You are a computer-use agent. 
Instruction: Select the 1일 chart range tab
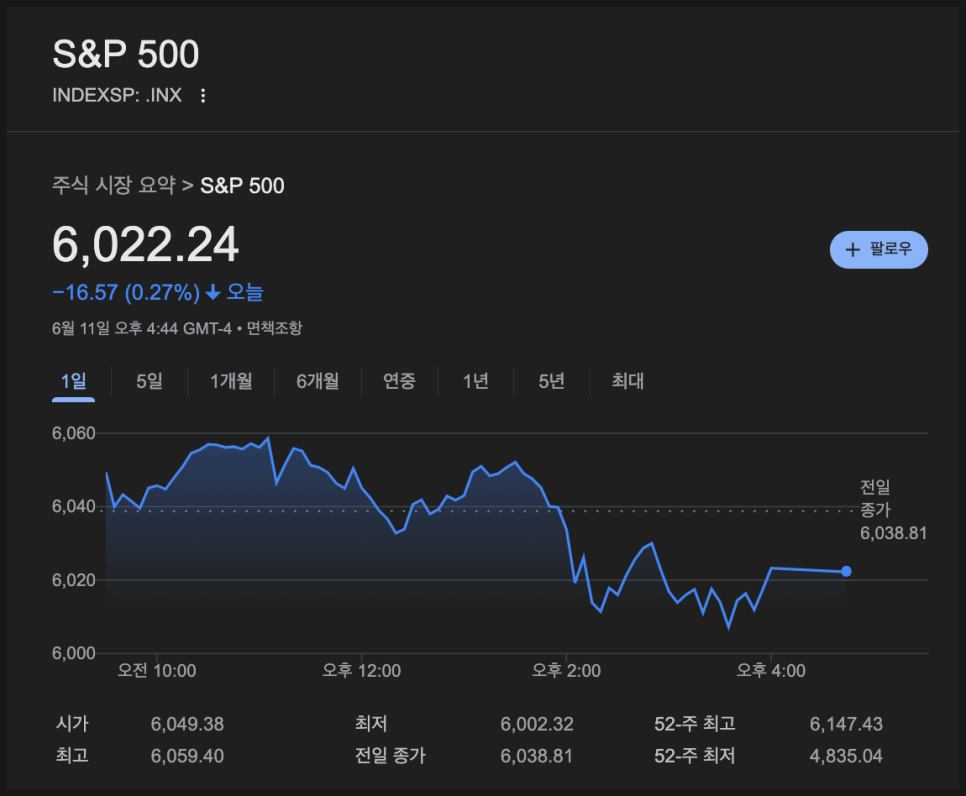(73, 381)
